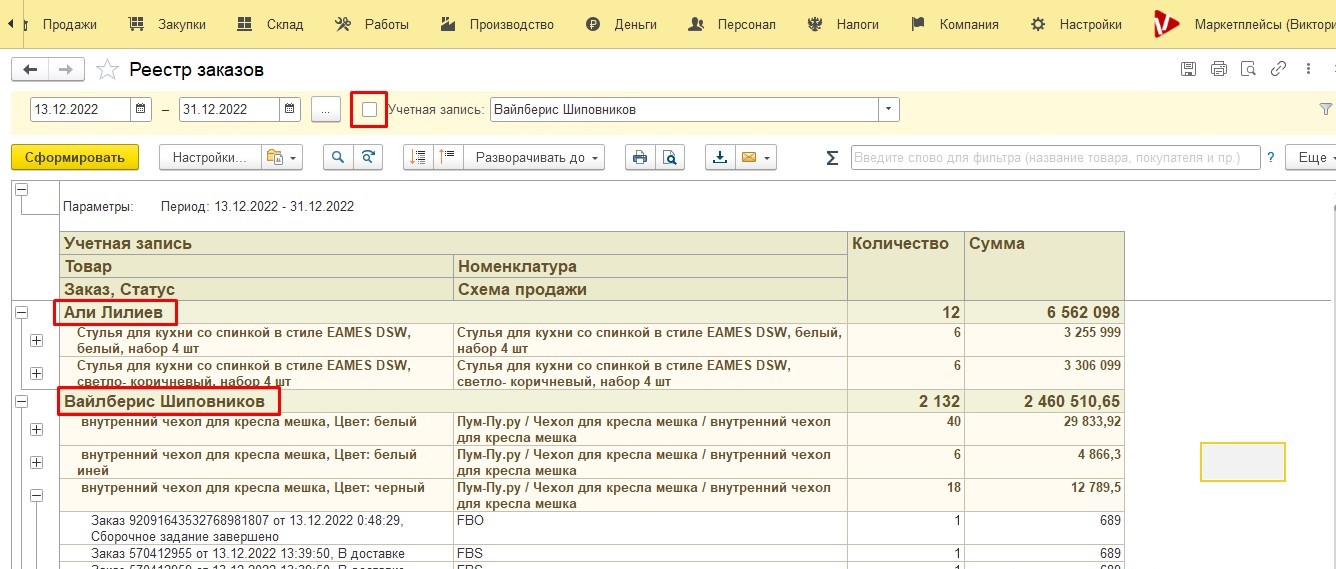Open the Закупки menu section

pyautogui.click(x=167, y=24)
